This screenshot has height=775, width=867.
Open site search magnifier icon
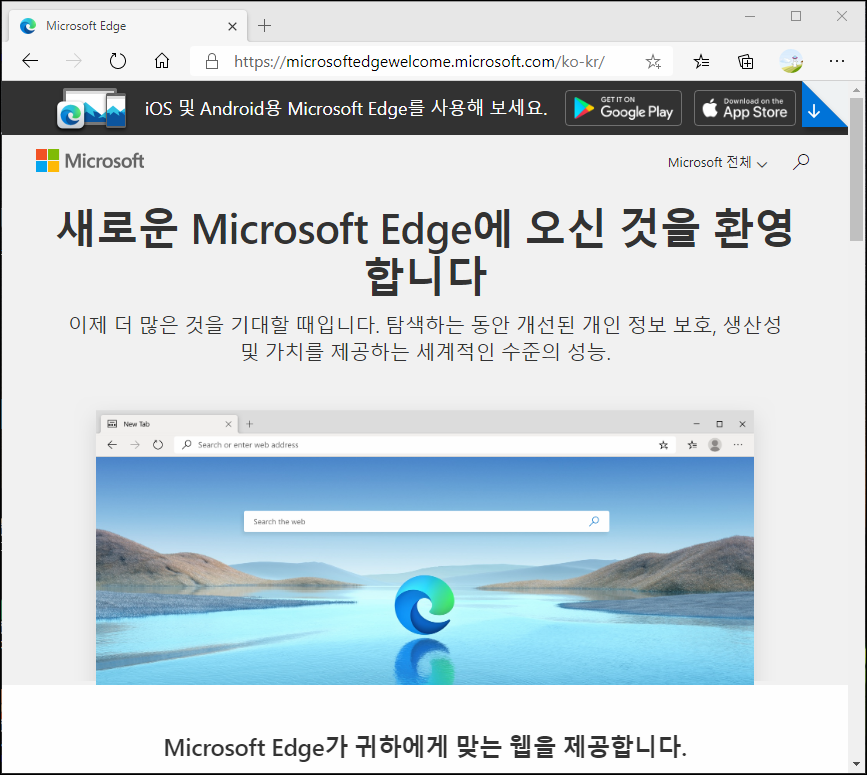(x=801, y=162)
